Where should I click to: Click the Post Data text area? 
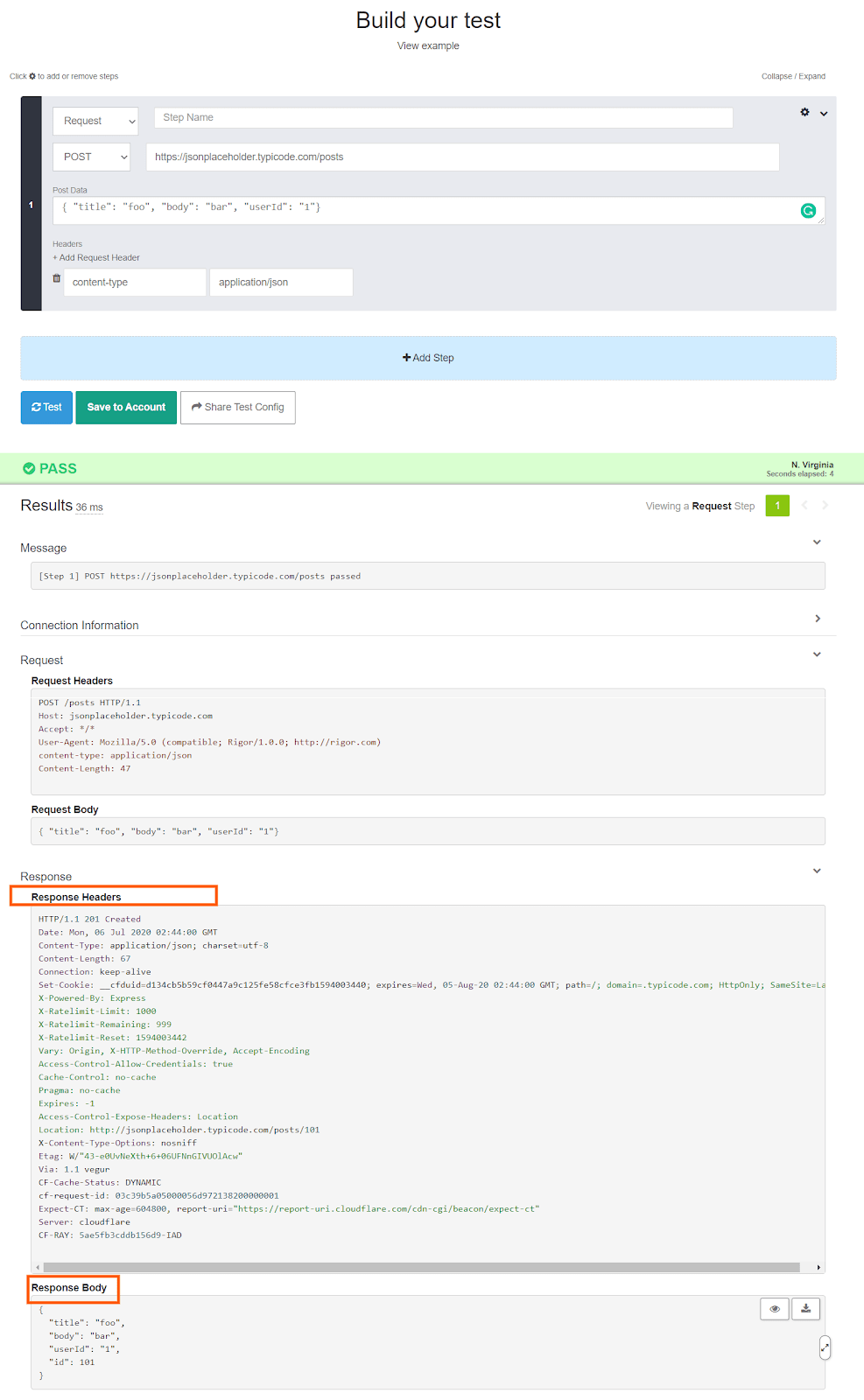tap(439, 210)
